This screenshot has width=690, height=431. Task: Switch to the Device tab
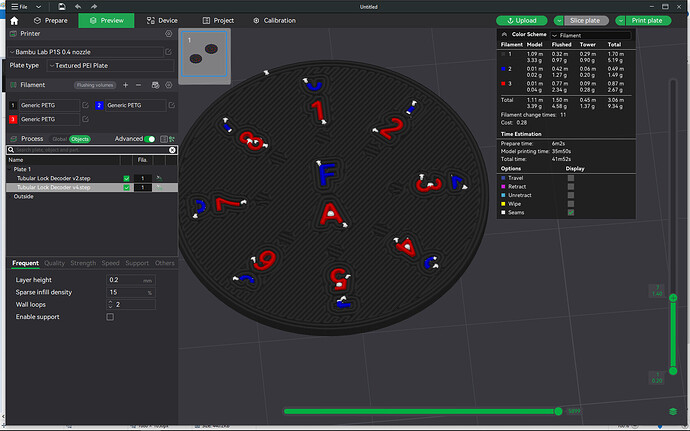pos(162,21)
